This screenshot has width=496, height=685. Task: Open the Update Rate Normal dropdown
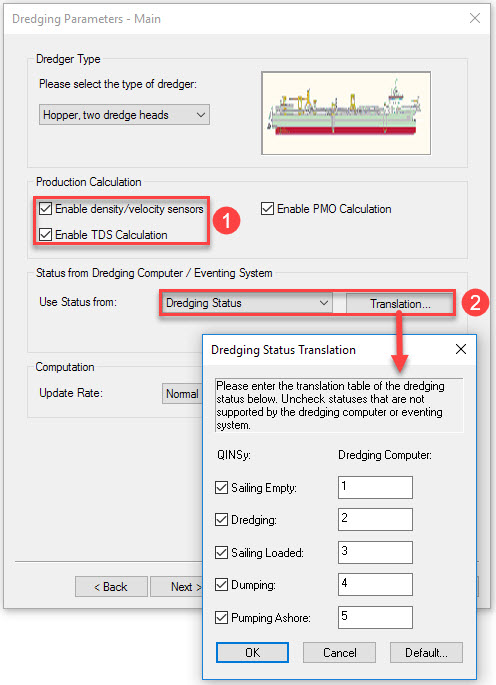(182, 394)
